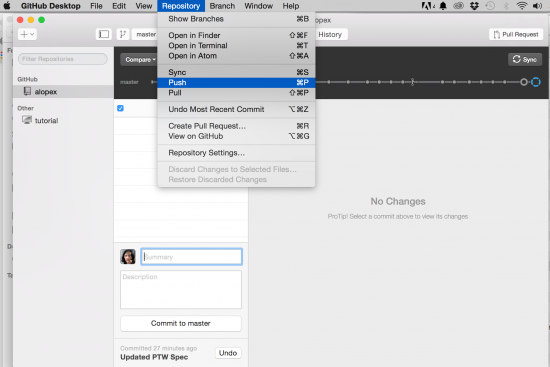The width and height of the screenshot is (550, 367).
Task: Choose Open in Atom
Action: (236, 56)
